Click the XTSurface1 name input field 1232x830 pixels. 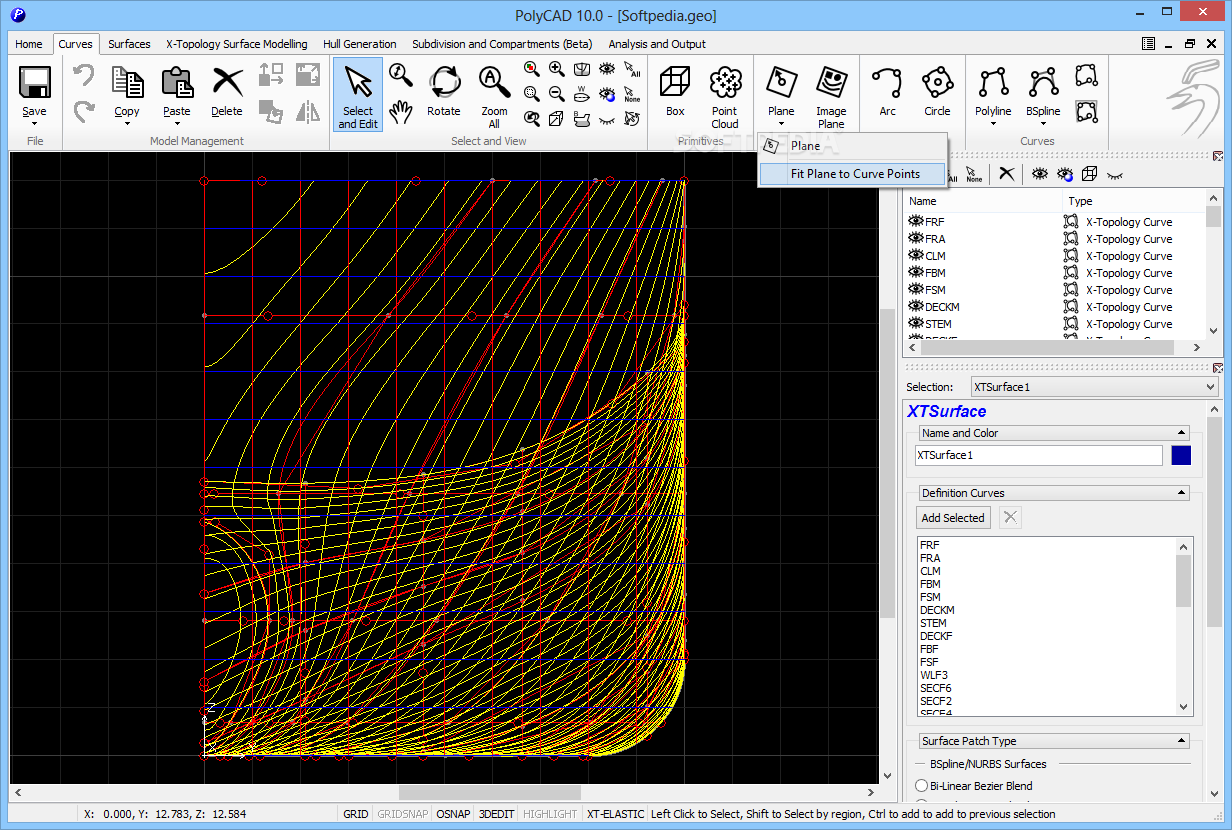1039,455
